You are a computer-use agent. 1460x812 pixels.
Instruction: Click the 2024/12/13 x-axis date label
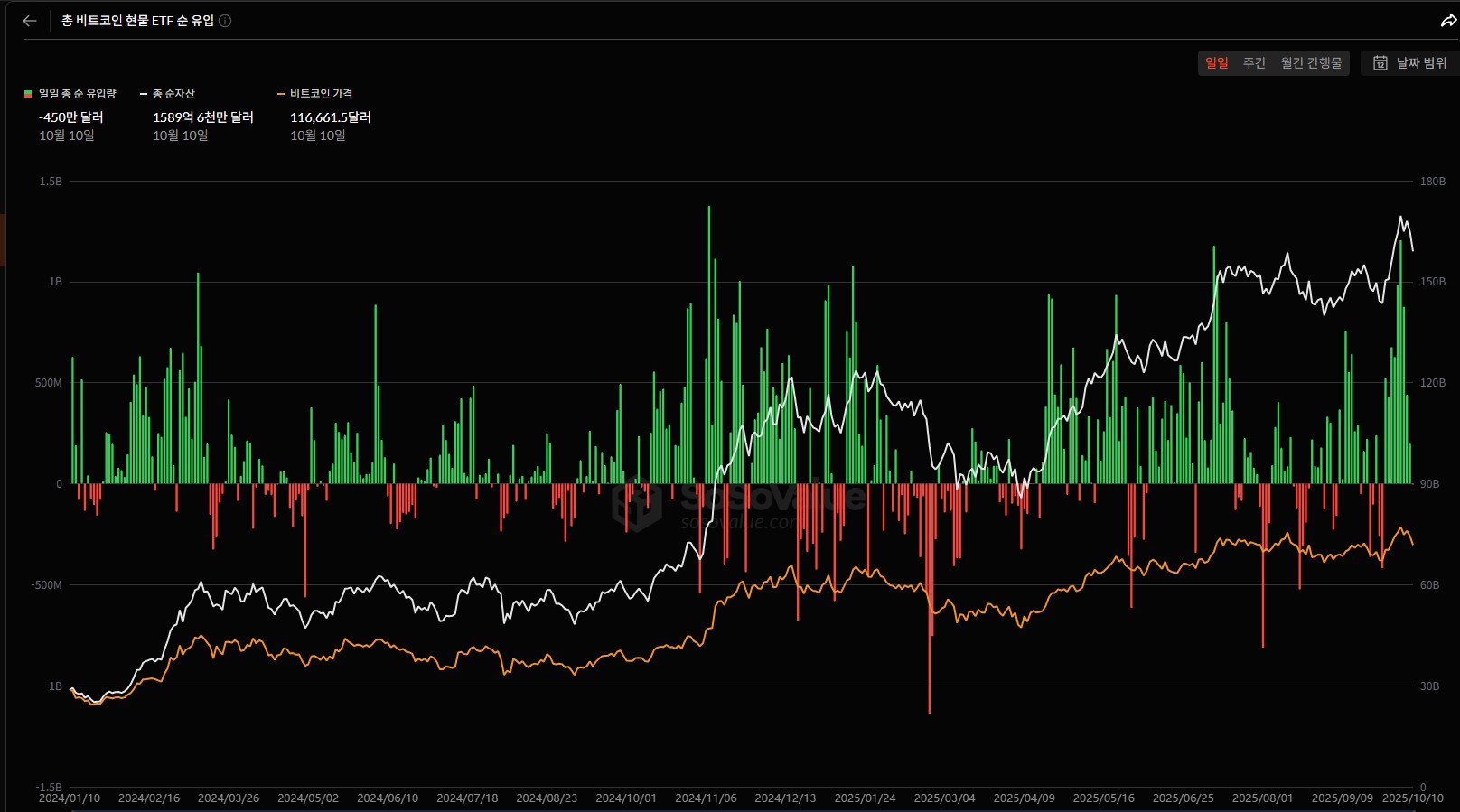tap(785, 798)
